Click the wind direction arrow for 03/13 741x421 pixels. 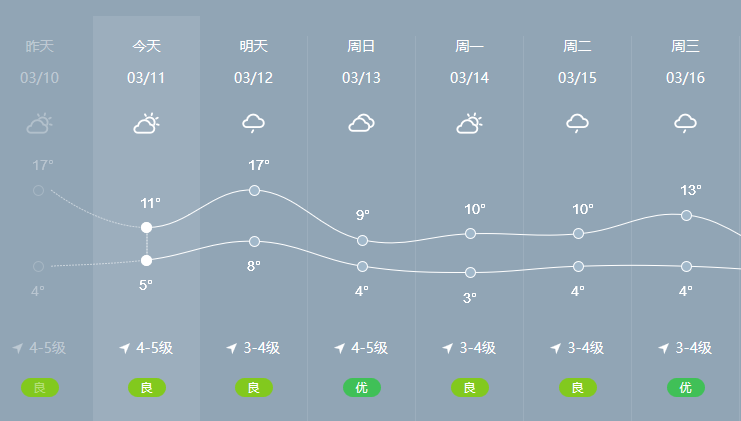pos(340,348)
